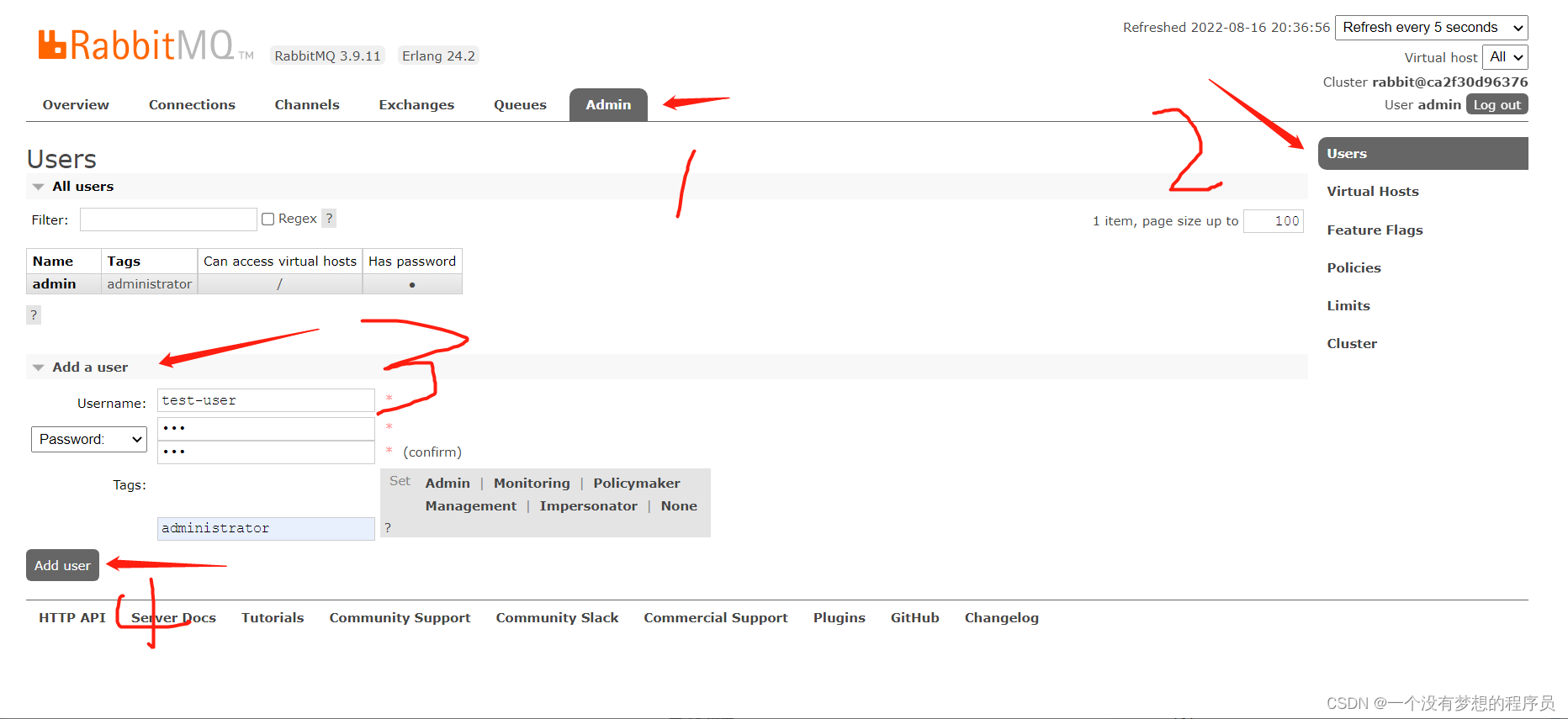The width and height of the screenshot is (1568, 719).
Task: Click the first password field
Action: point(266,428)
